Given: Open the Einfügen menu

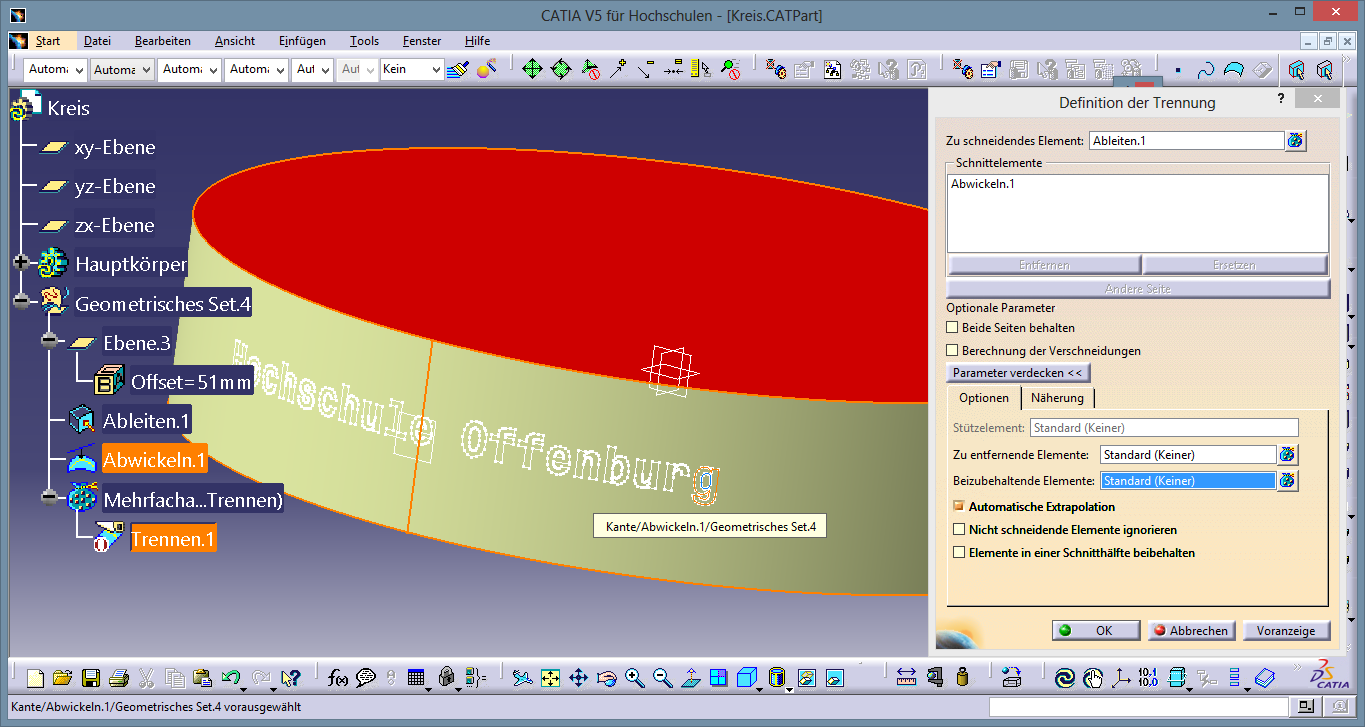Looking at the screenshot, I should click(x=302, y=41).
